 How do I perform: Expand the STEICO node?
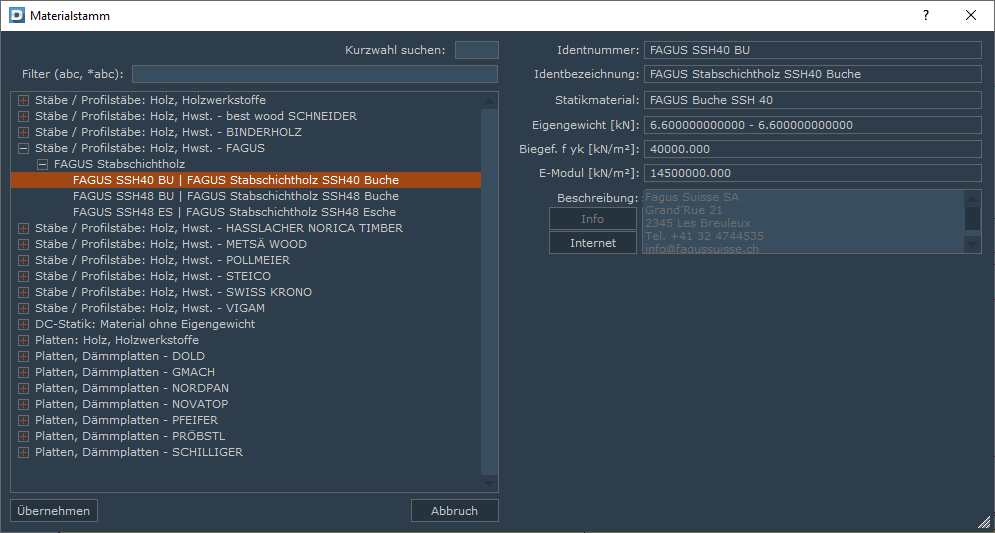click(23, 277)
